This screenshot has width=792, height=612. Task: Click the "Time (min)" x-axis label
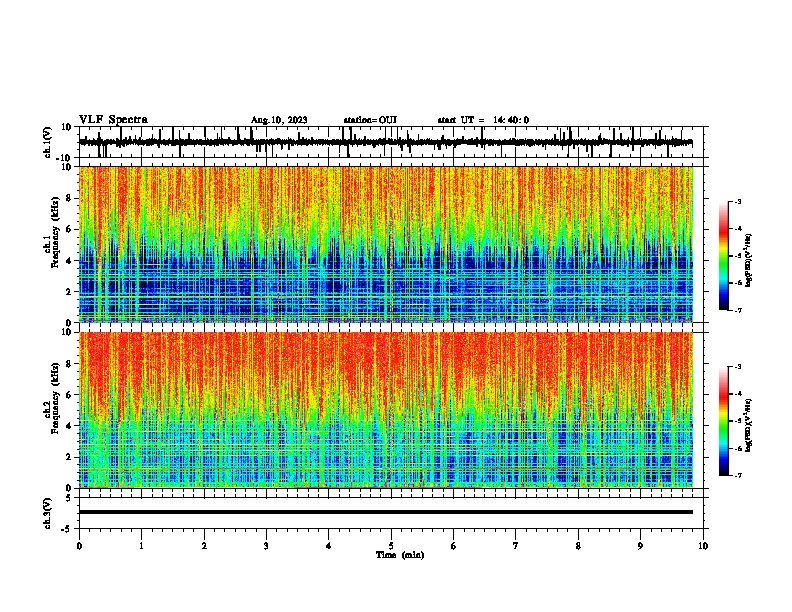click(400, 555)
